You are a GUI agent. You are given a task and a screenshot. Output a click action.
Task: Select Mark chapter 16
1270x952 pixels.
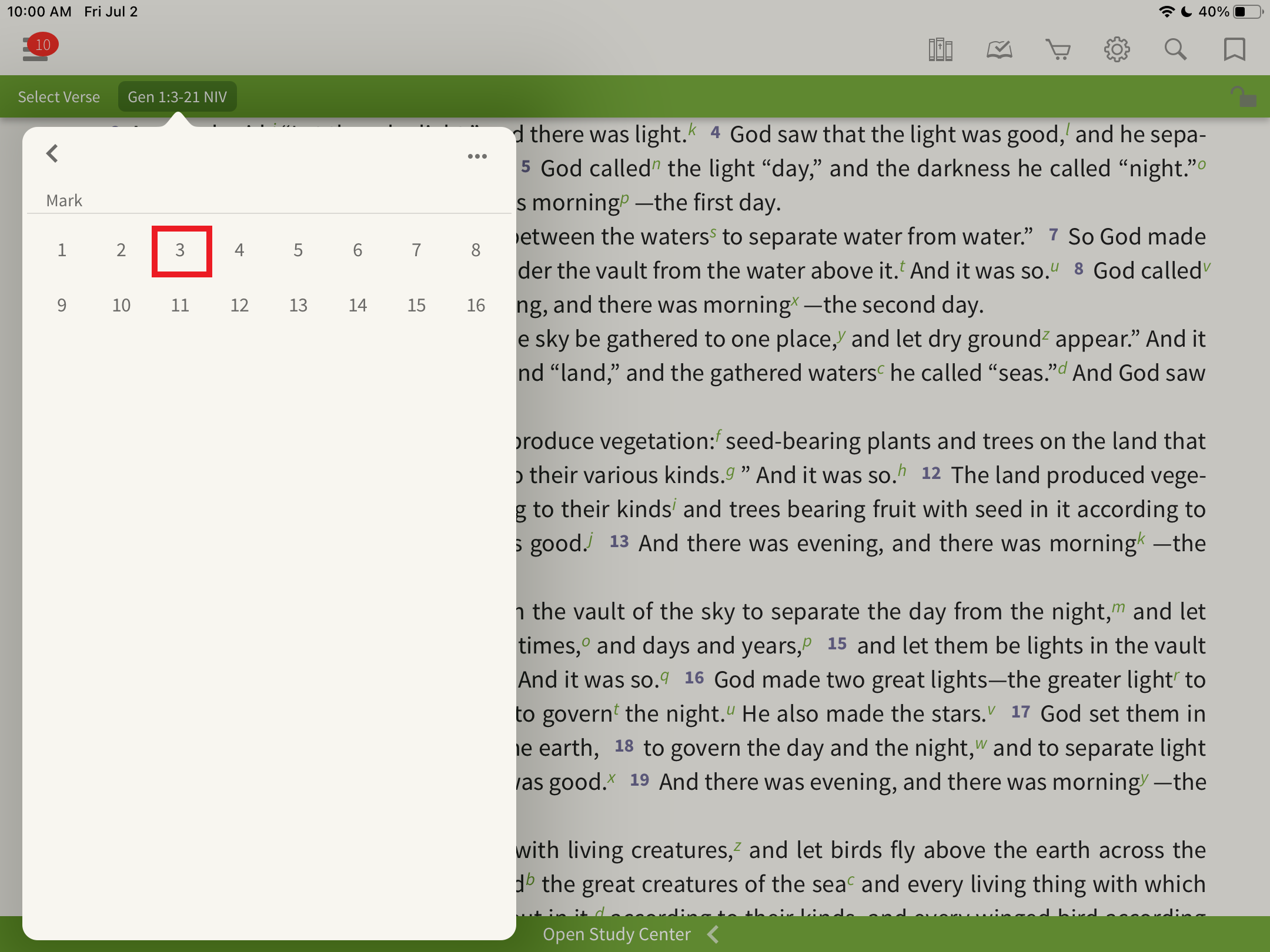point(476,306)
